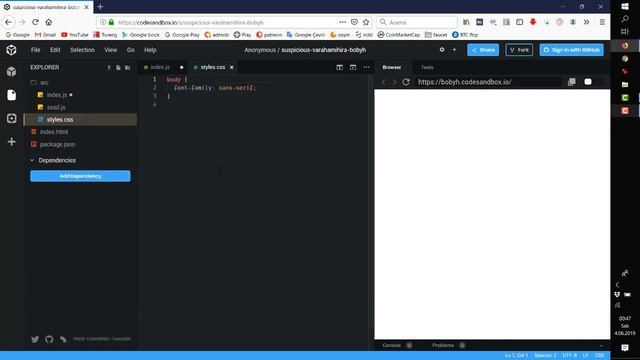Switch to the Browser preview tab
This screenshot has height=360, width=640.
tap(392, 67)
